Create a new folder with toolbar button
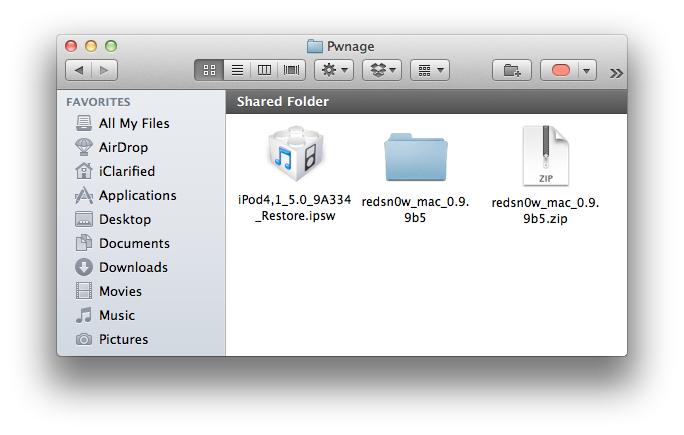 point(511,71)
